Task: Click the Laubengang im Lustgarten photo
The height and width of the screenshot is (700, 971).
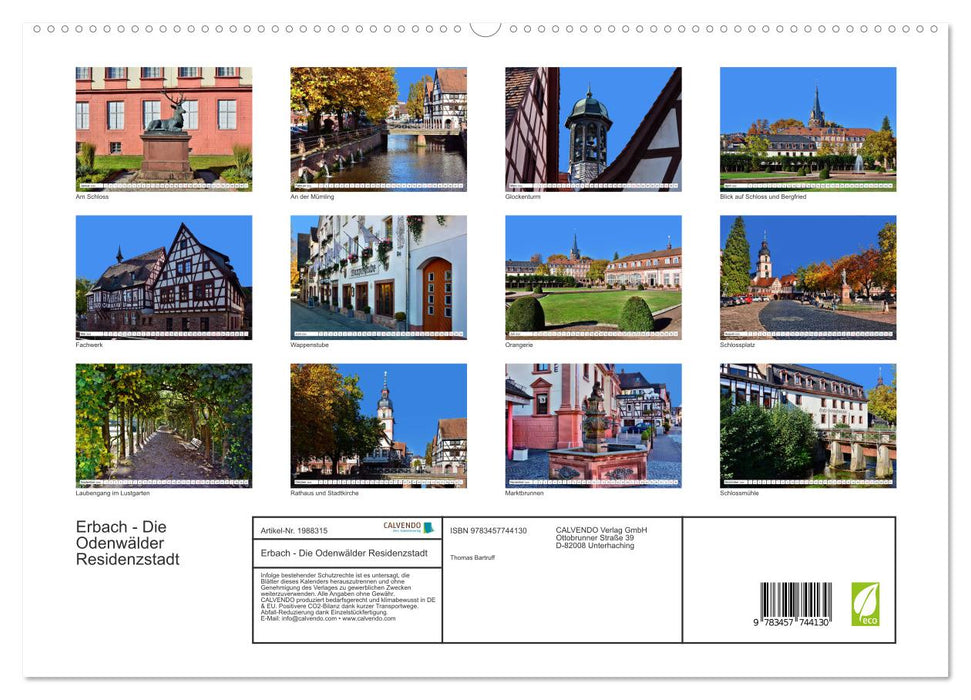Action: 163,426
